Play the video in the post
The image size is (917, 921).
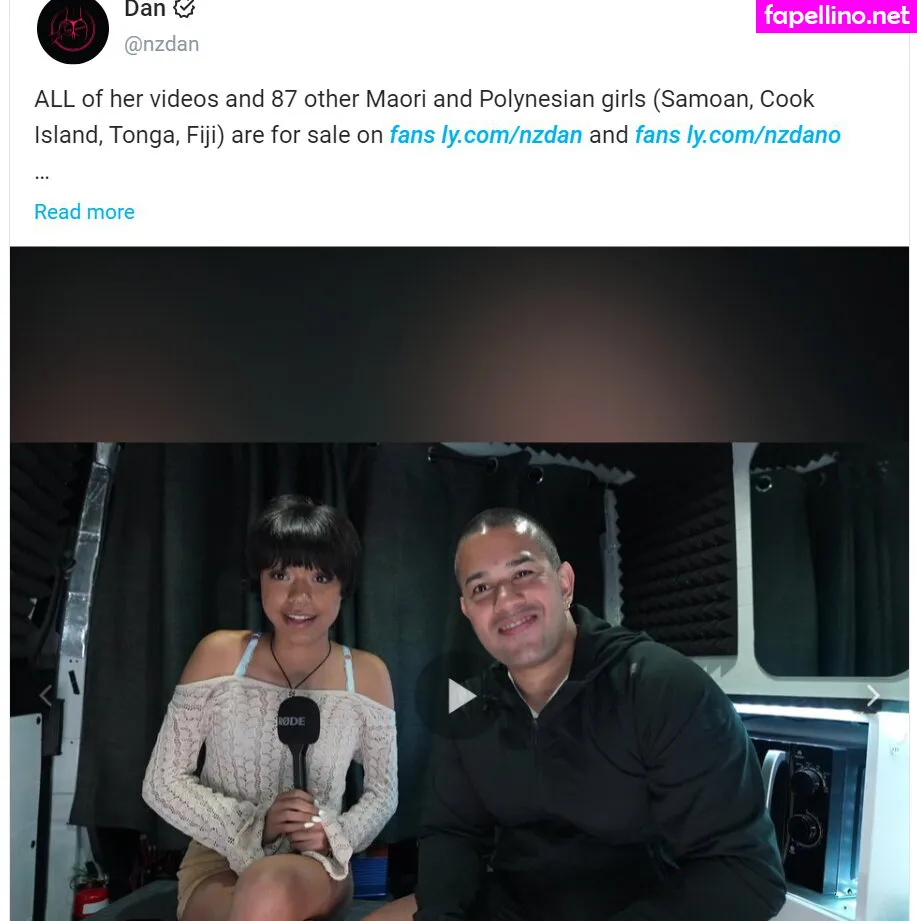pyautogui.click(x=459, y=696)
